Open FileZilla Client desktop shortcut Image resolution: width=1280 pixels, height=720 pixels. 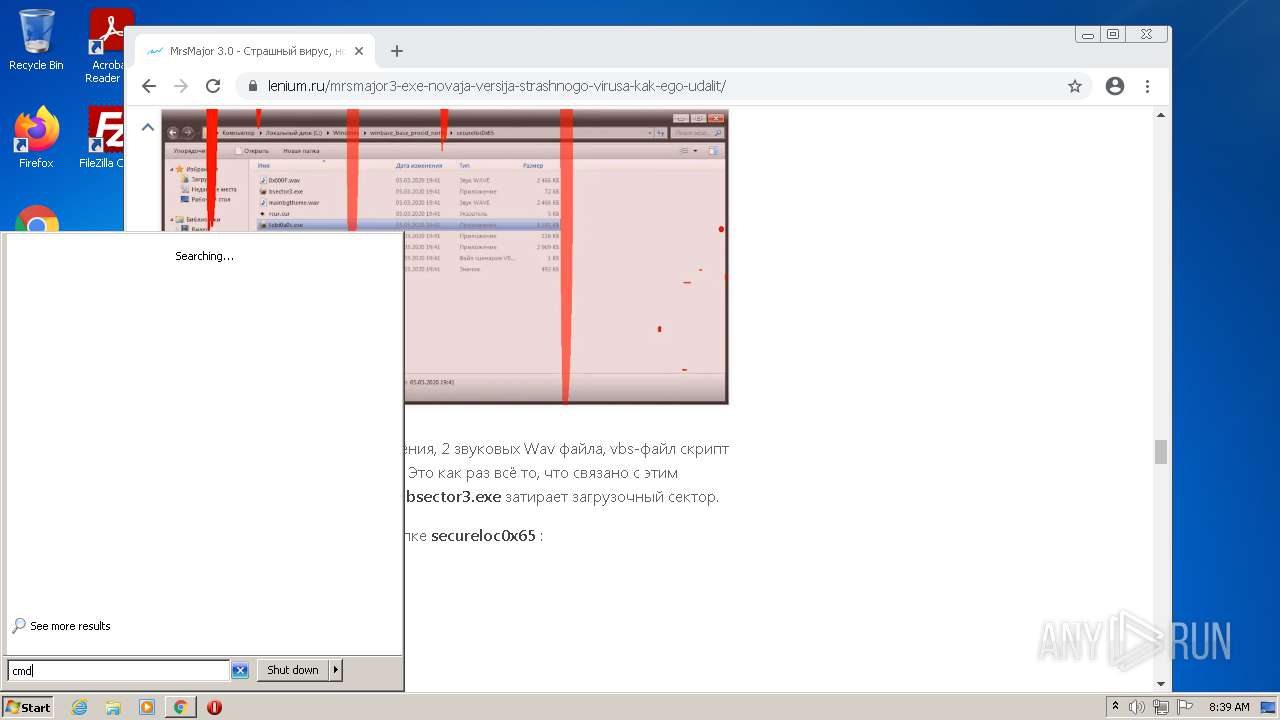click(x=103, y=138)
